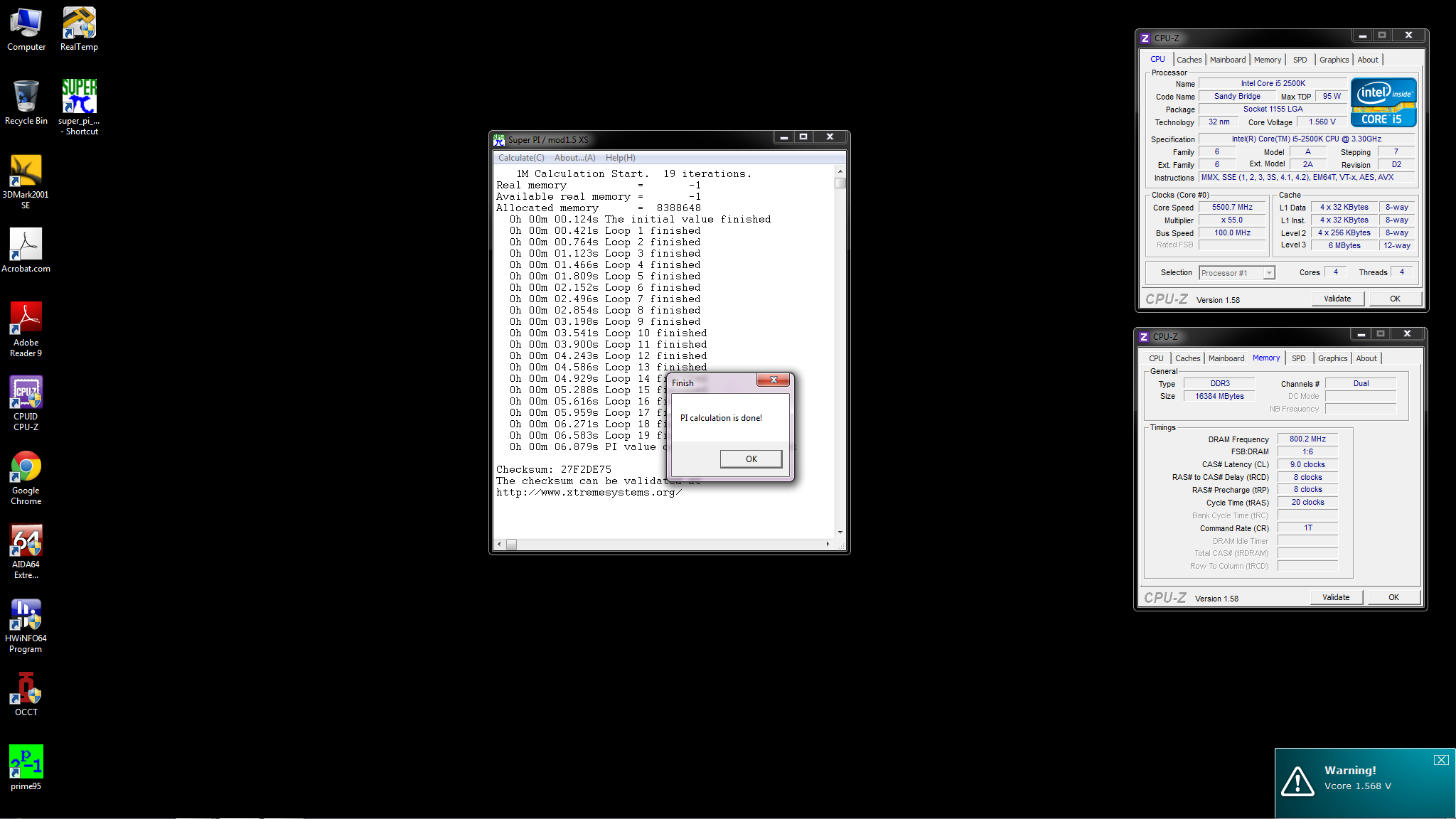This screenshot has height=819, width=1456.
Task: Select the HWiNFO64 Program icon
Action: (x=26, y=626)
